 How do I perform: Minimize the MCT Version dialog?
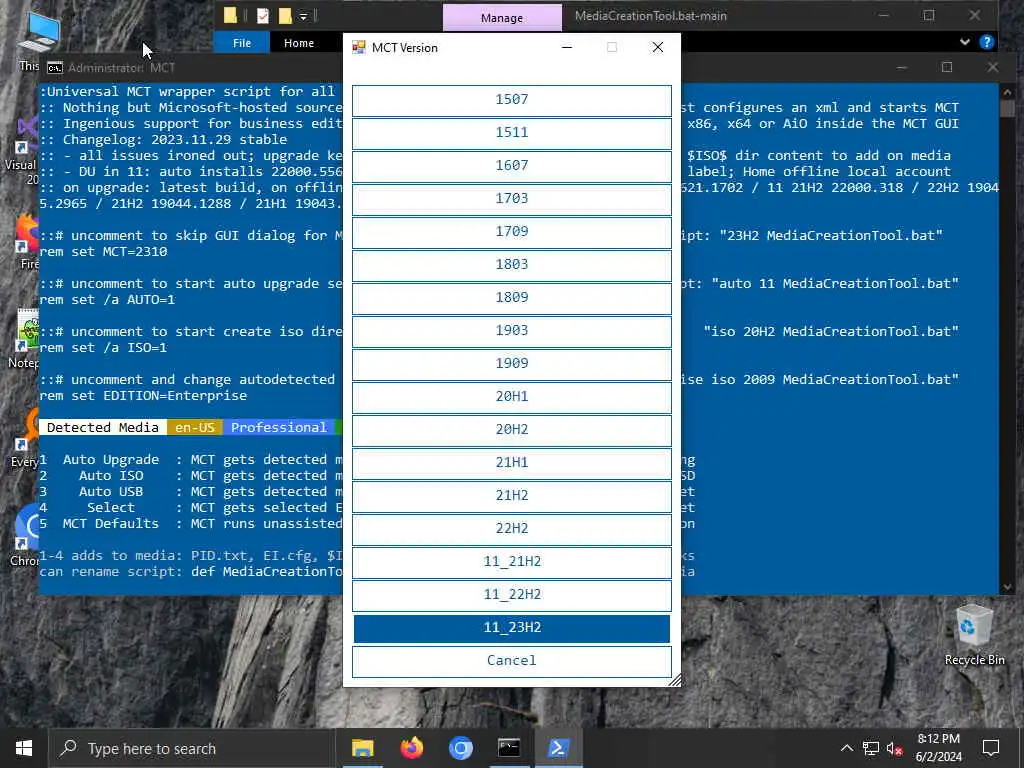[x=567, y=47]
